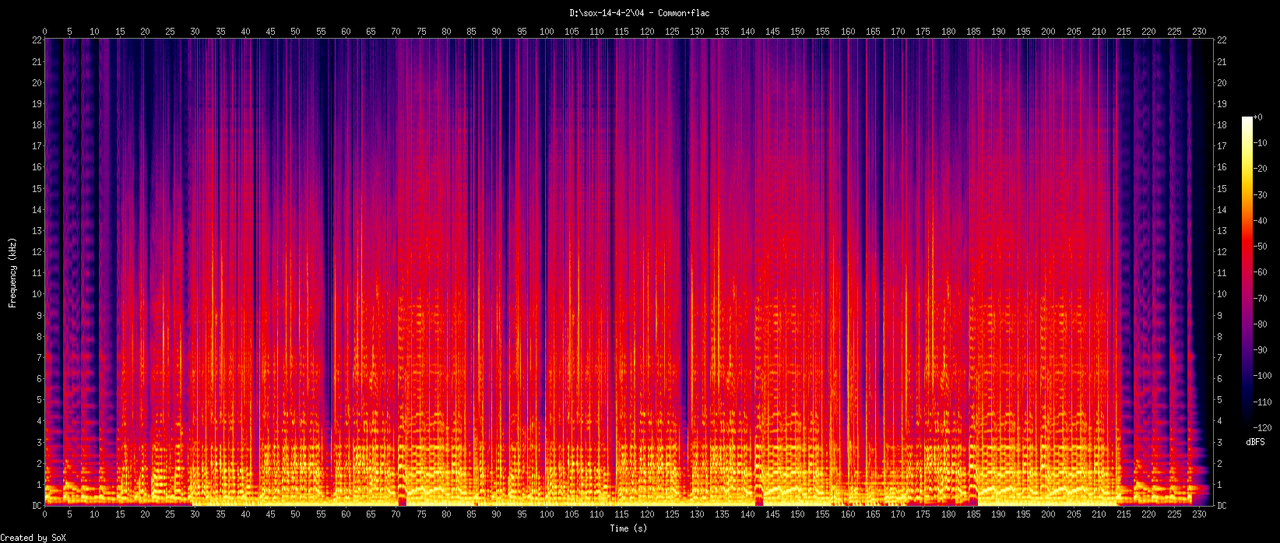Select the '-50' color scale label
The width and height of the screenshot is (1280, 543).
1262,245
